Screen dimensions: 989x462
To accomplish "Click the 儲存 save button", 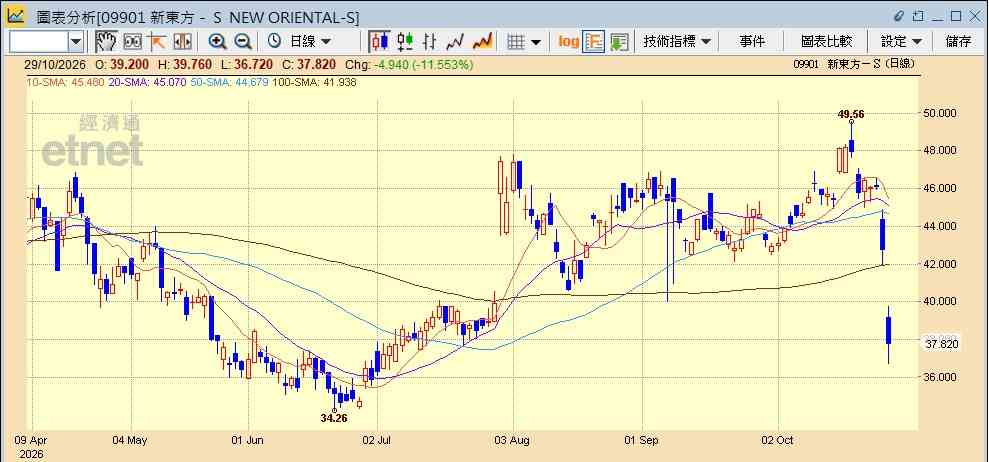I will (x=958, y=42).
